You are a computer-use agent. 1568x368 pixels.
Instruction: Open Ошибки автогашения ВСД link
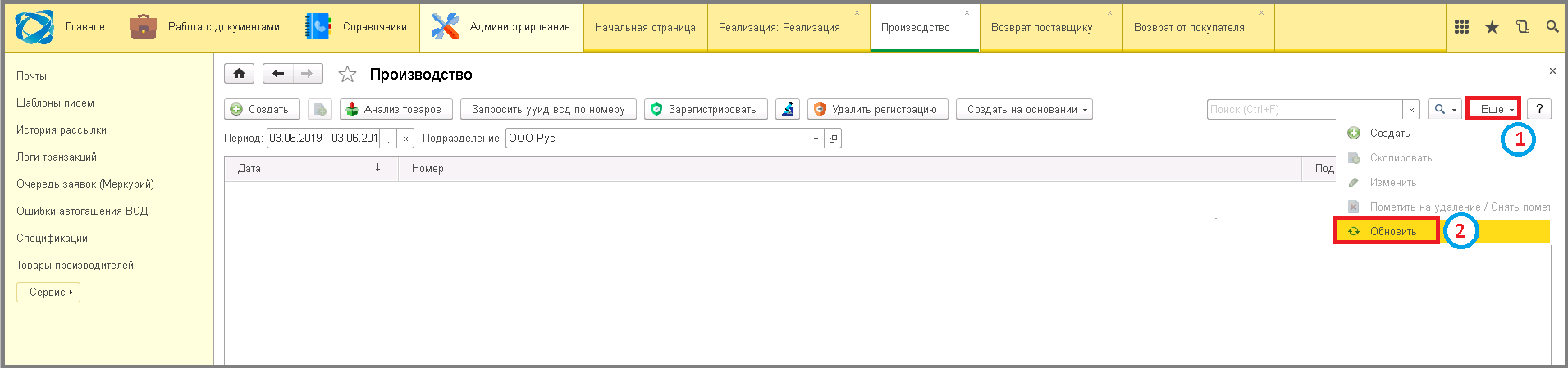tap(82, 211)
